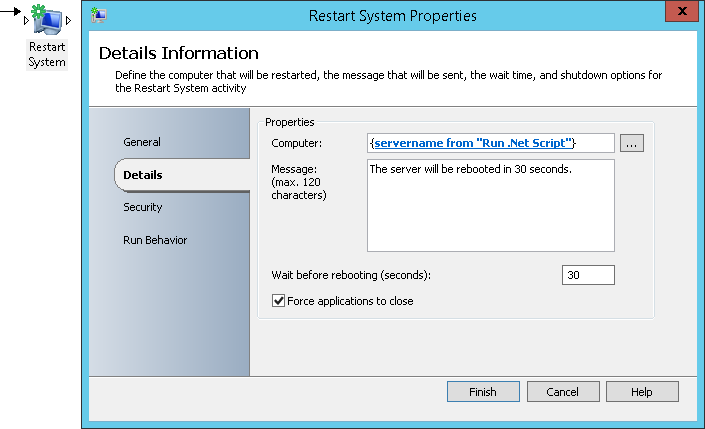Viewport: 705px width, 429px height.
Task: Click the left link handle of Restart System activity
Action: coord(26,20)
